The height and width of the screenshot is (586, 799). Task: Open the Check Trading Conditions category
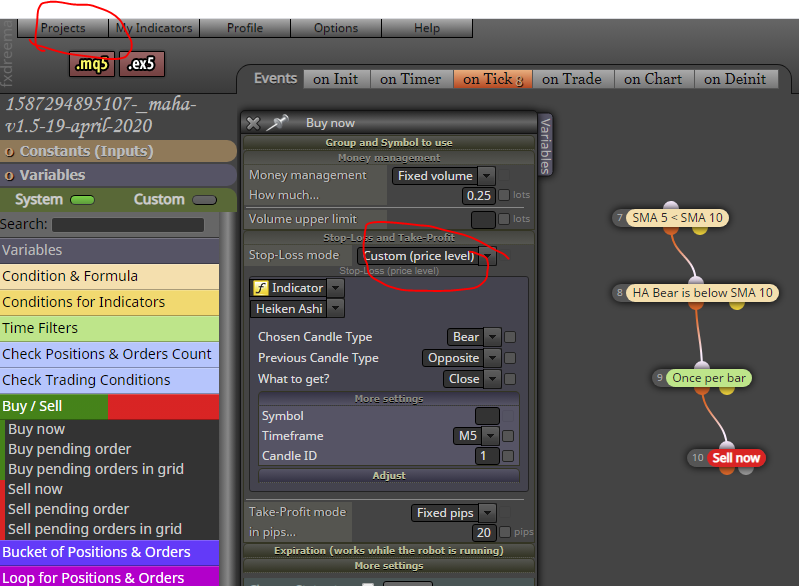click(x=110, y=380)
